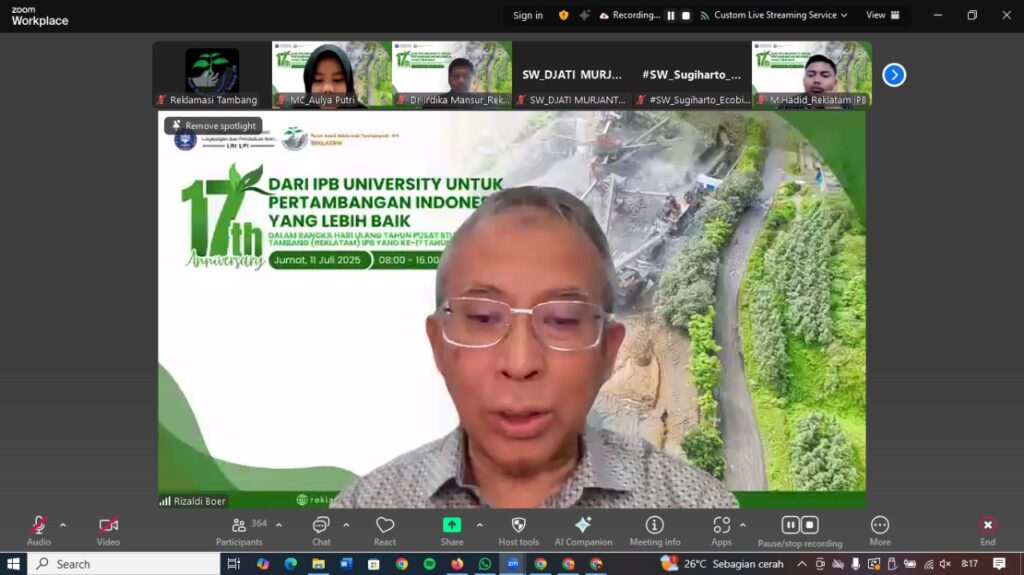Pause the cloud recording in top bar
The image size is (1024, 575).
(x=671, y=15)
